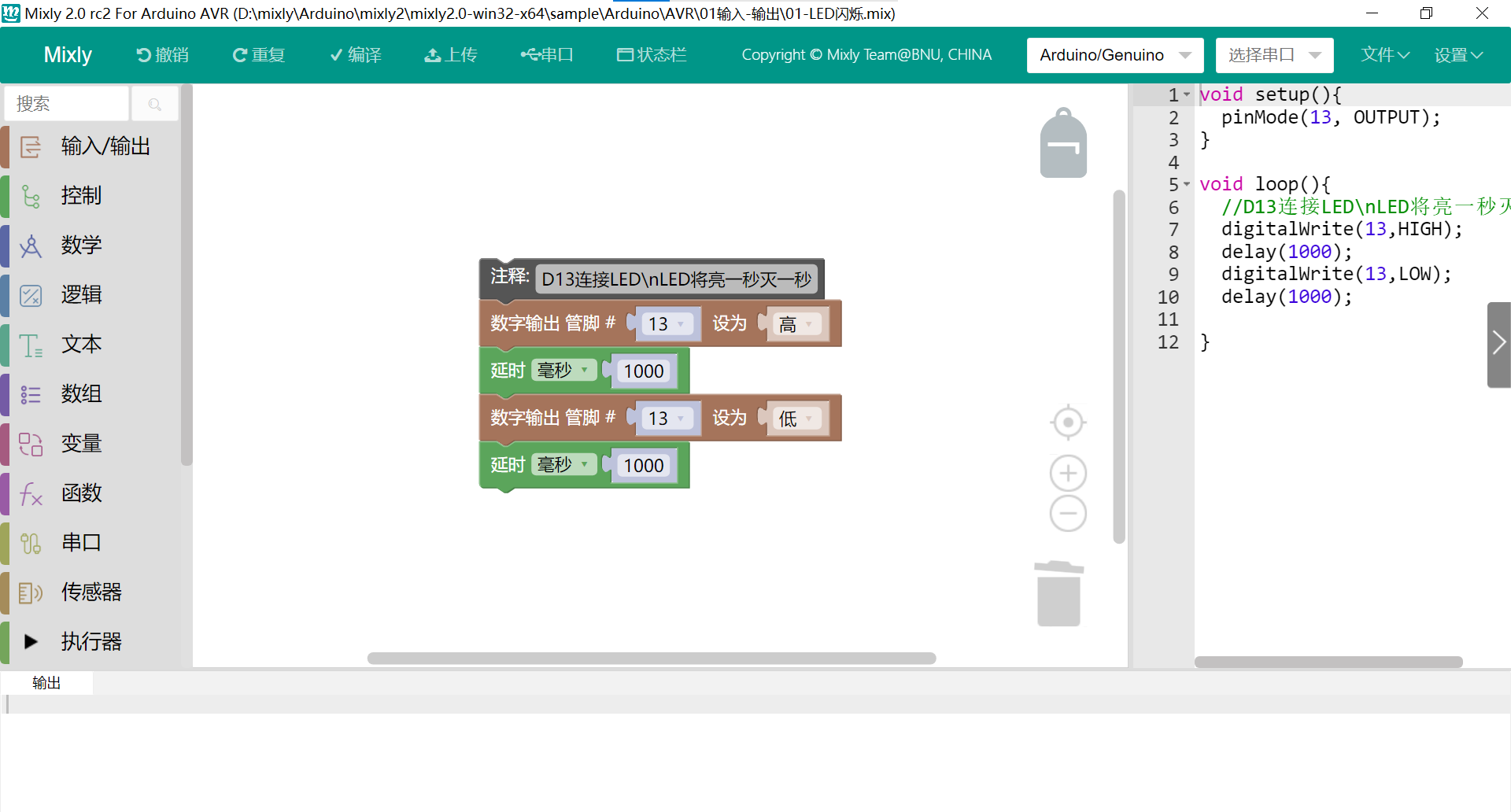Zoom out with the minus icon
The image size is (1511, 812).
click(1068, 514)
